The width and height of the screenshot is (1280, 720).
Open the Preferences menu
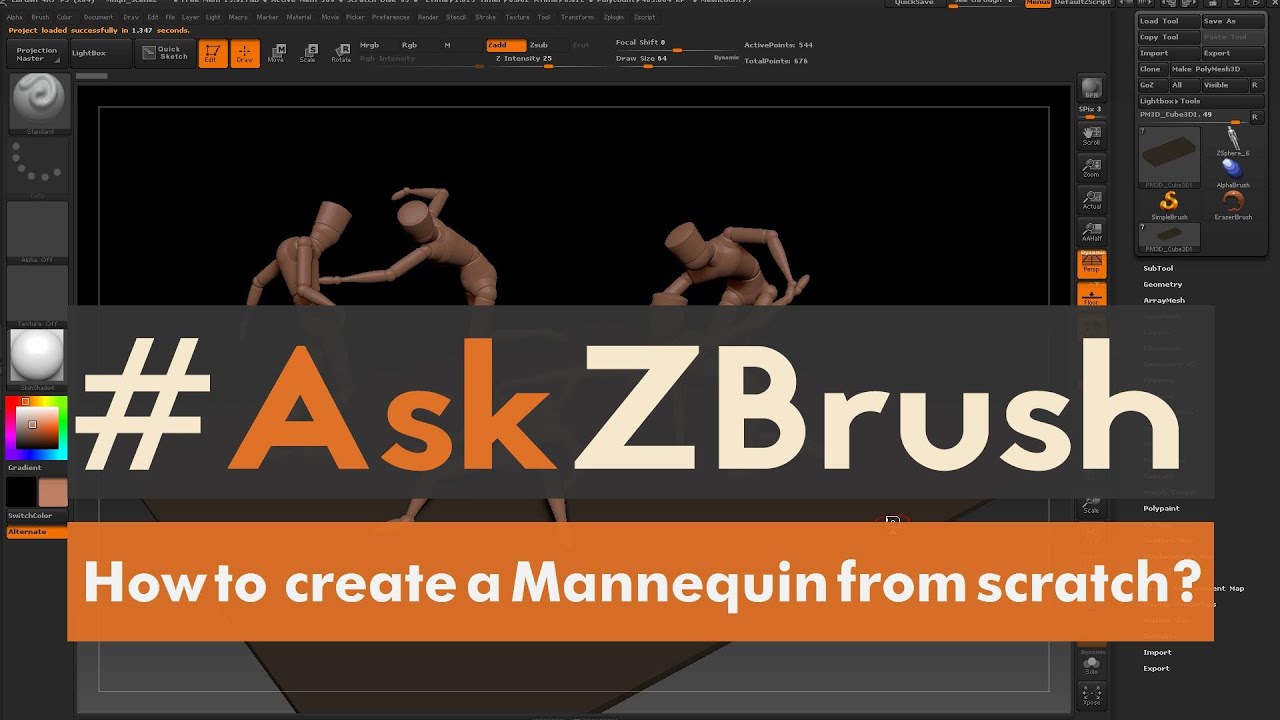click(x=390, y=17)
